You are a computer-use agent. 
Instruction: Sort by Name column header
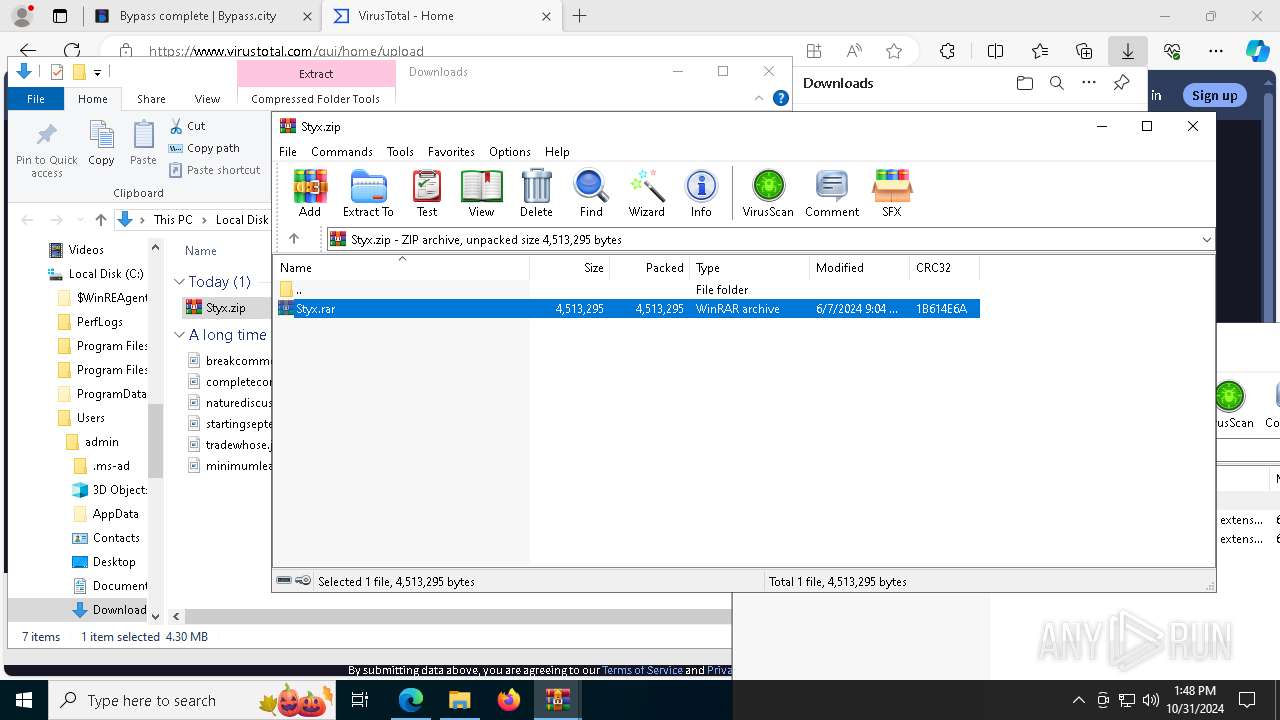[x=402, y=268]
